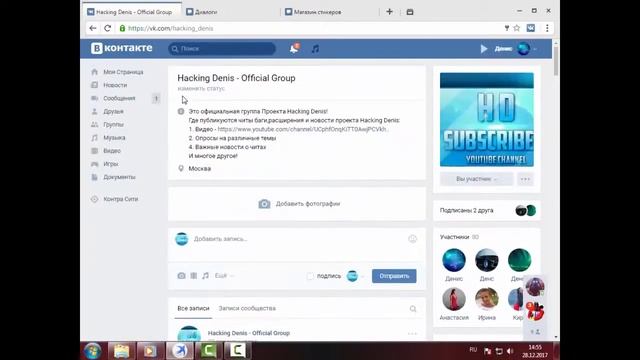Click into the Поиск search field
The width and height of the screenshot is (640, 360).
[222, 49]
